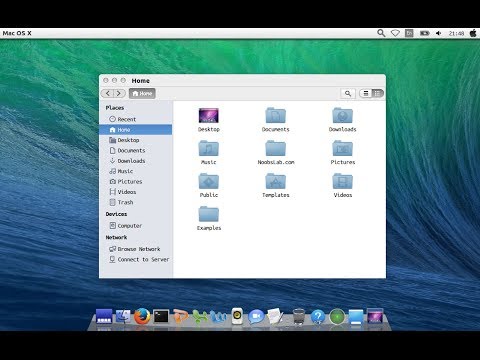Click Connect to Server in the sidebar

point(136,259)
